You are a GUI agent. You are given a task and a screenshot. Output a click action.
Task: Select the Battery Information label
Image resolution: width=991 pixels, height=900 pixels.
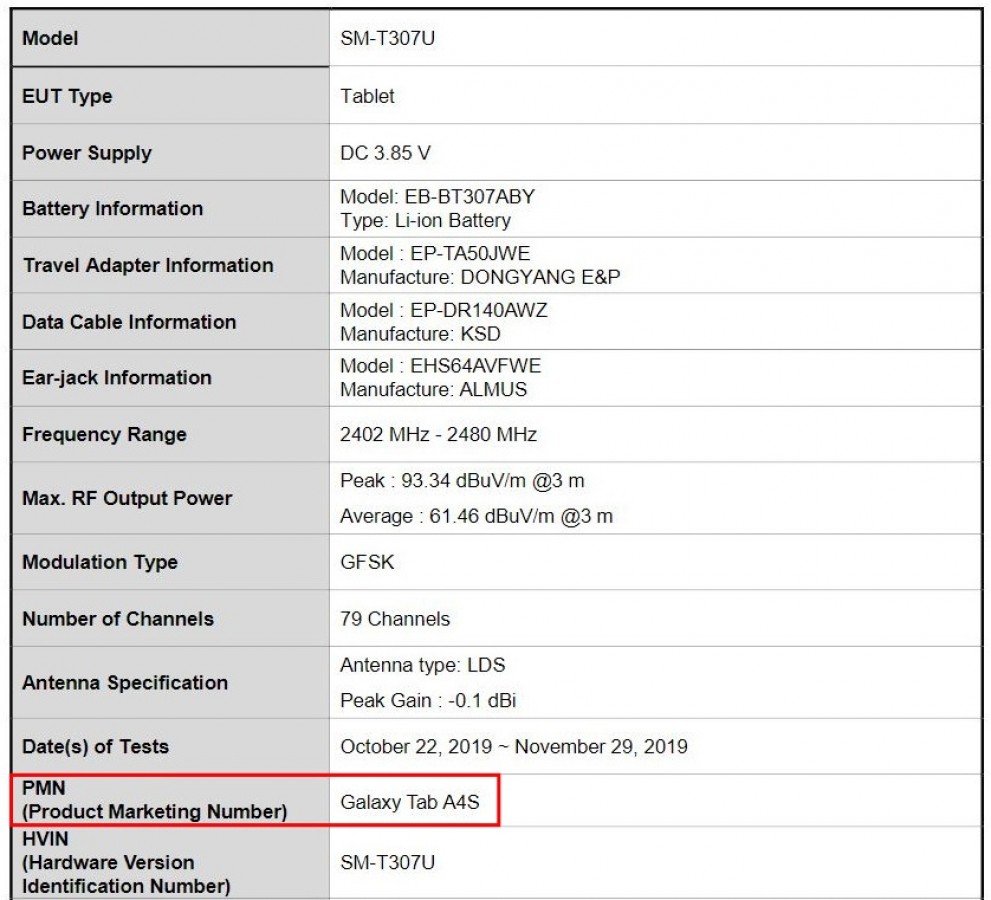point(112,209)
